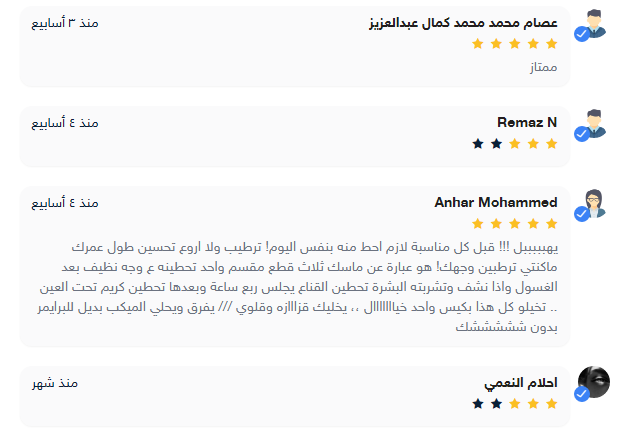
Task: Click the review text ممتاز
Action: point(541,67)
